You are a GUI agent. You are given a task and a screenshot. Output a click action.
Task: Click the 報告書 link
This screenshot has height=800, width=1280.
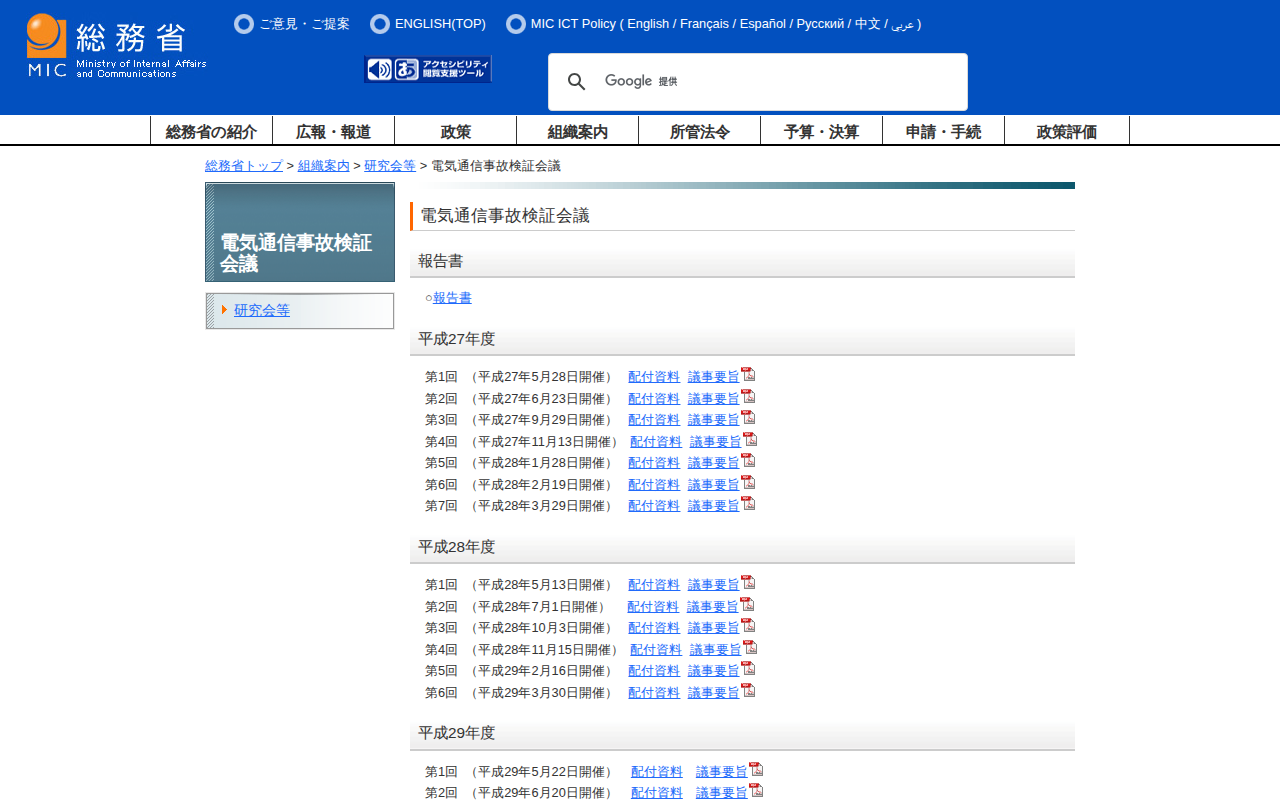tap(452, 298)
